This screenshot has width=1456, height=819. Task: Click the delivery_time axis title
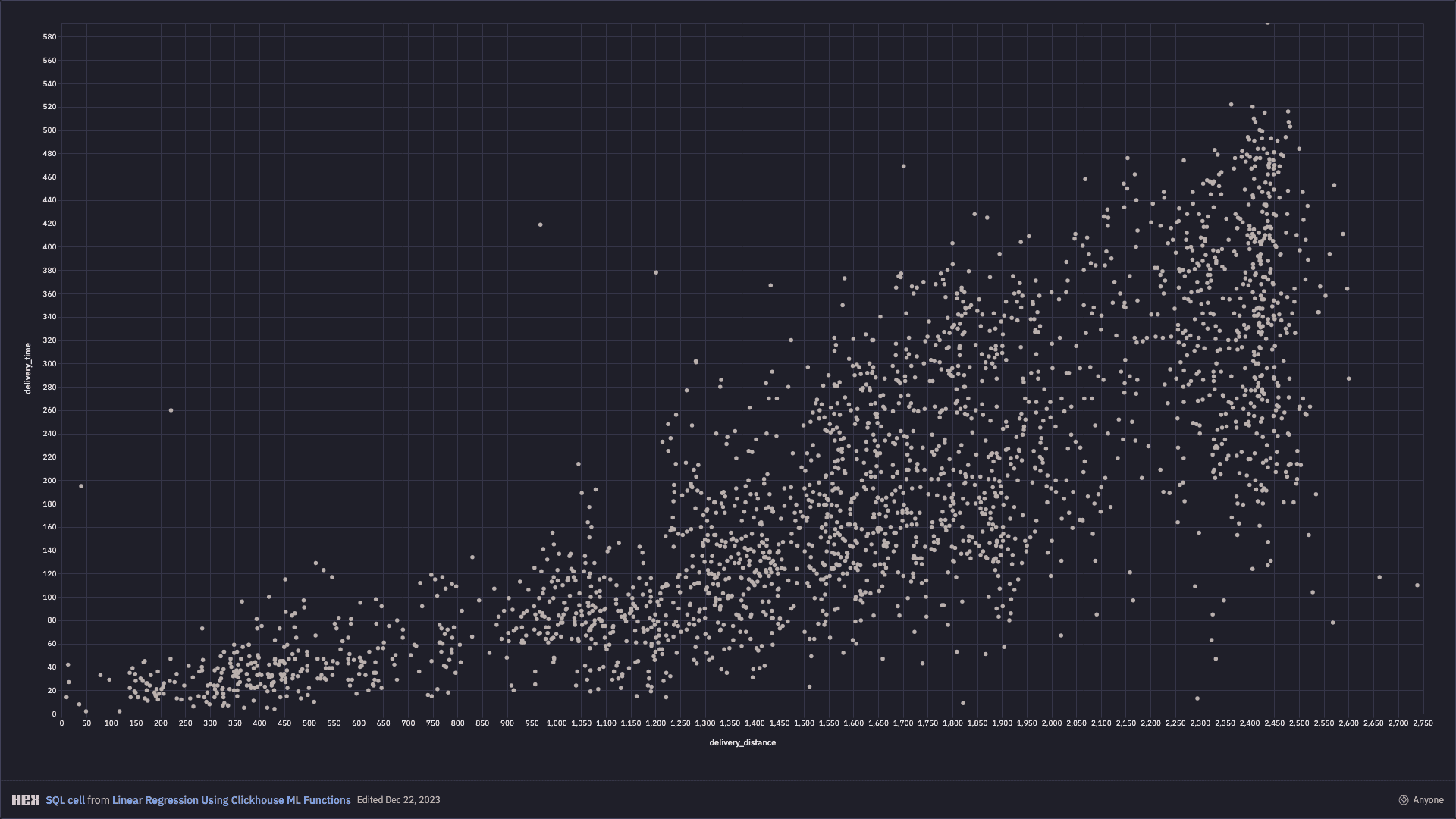[28, 369]
